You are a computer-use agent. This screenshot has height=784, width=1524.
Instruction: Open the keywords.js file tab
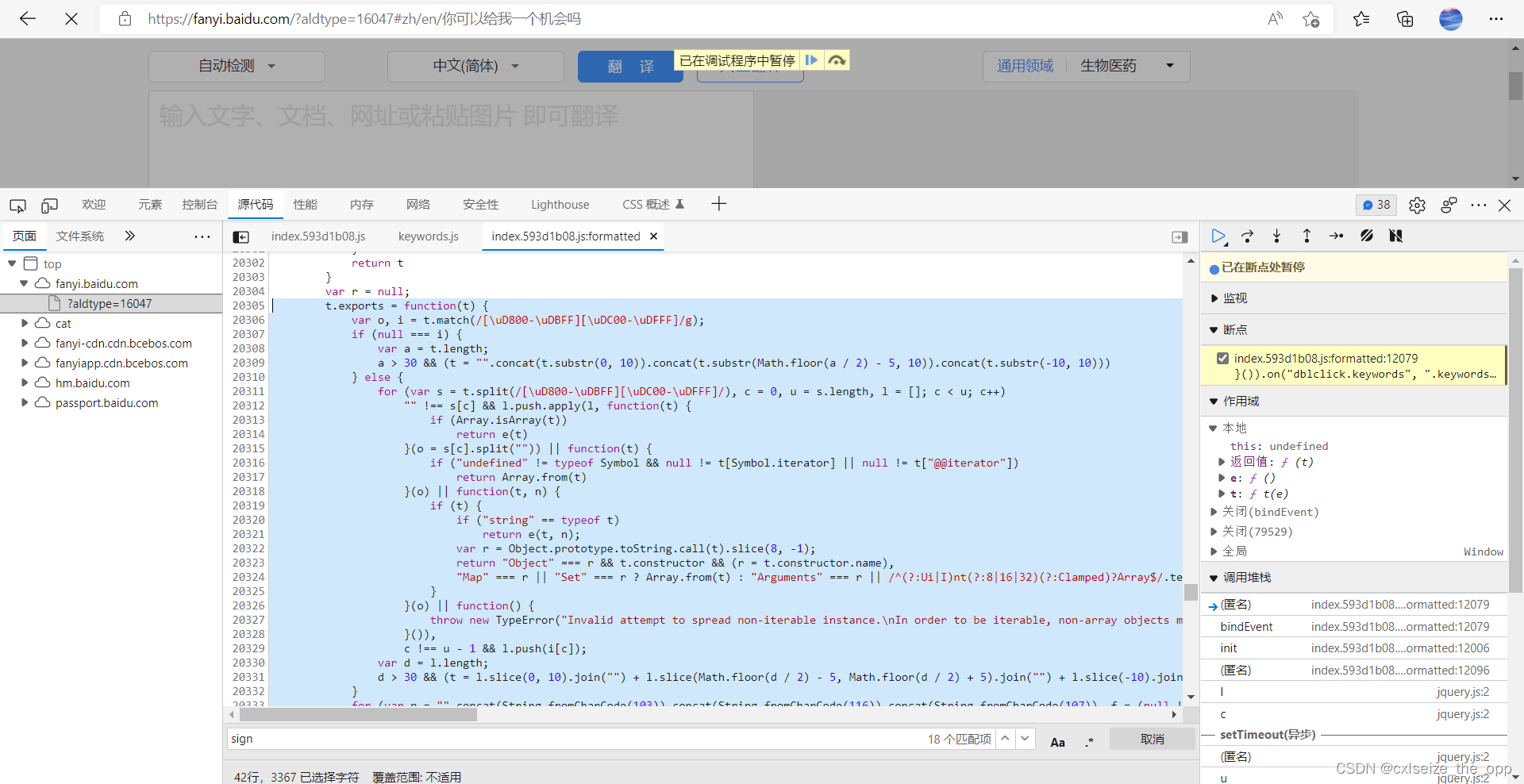point(429,236)
